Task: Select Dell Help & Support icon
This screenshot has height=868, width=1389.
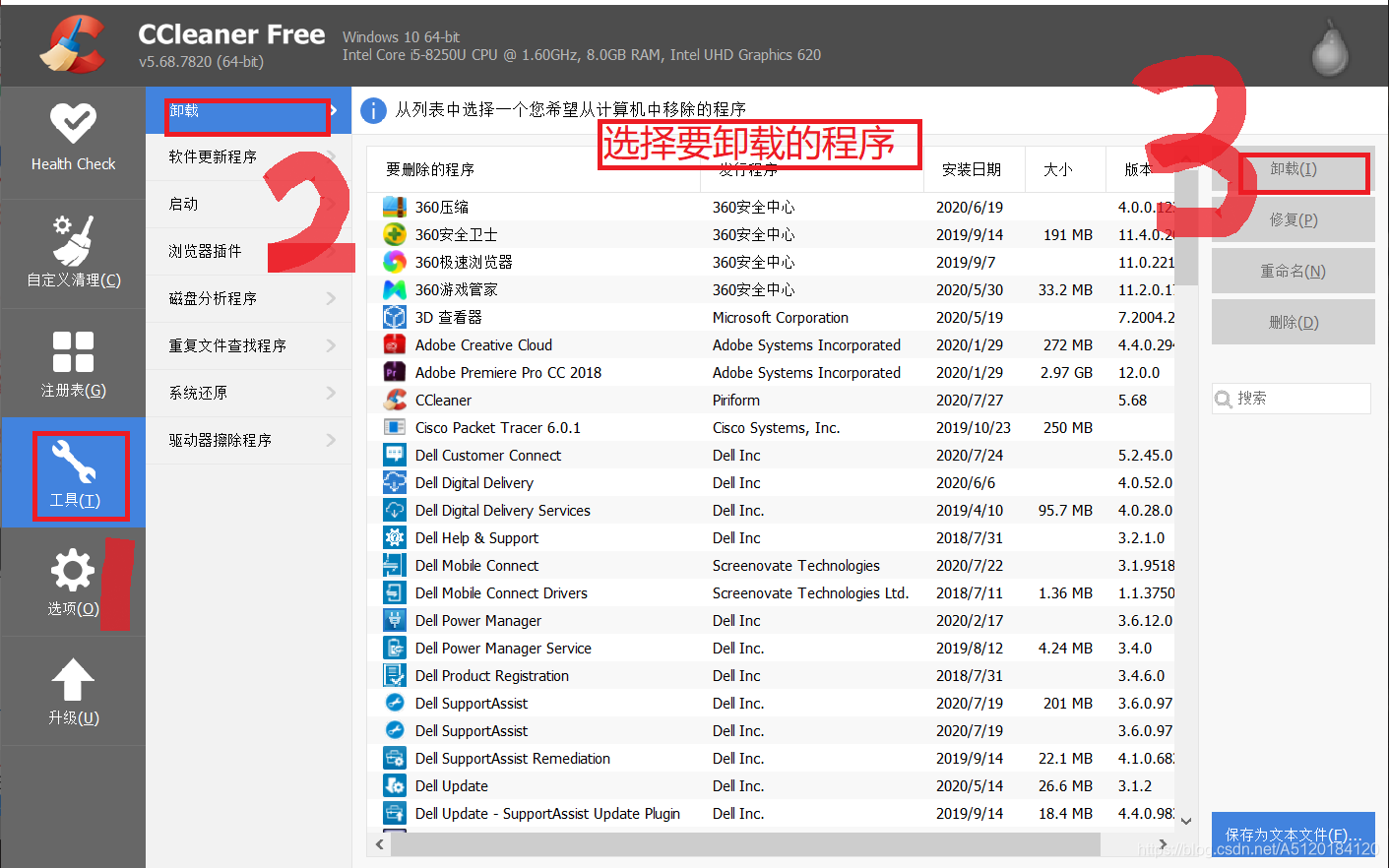Action: [395, 537]
